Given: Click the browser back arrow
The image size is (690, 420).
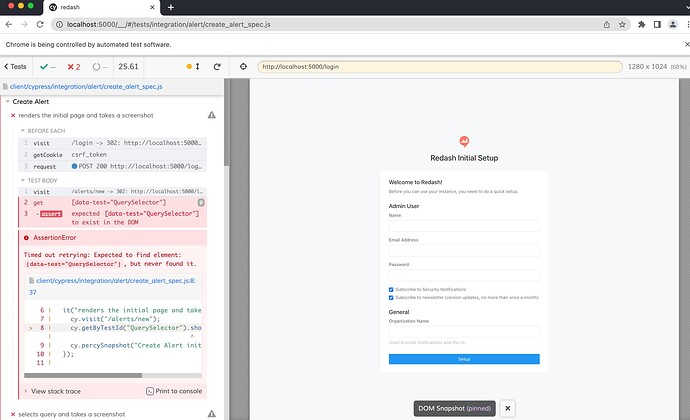Looking at the screenshot, I should point(9,25).
